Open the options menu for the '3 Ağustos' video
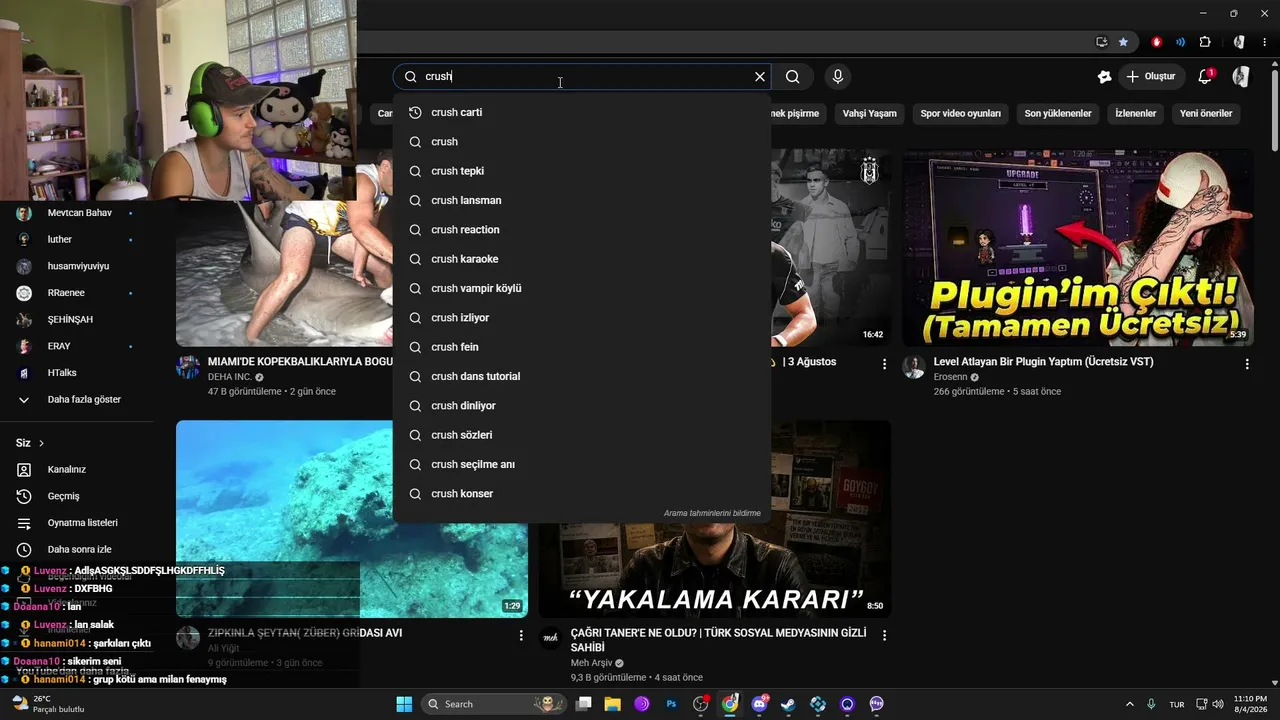 pyautogui.click(x=884, y=365)
